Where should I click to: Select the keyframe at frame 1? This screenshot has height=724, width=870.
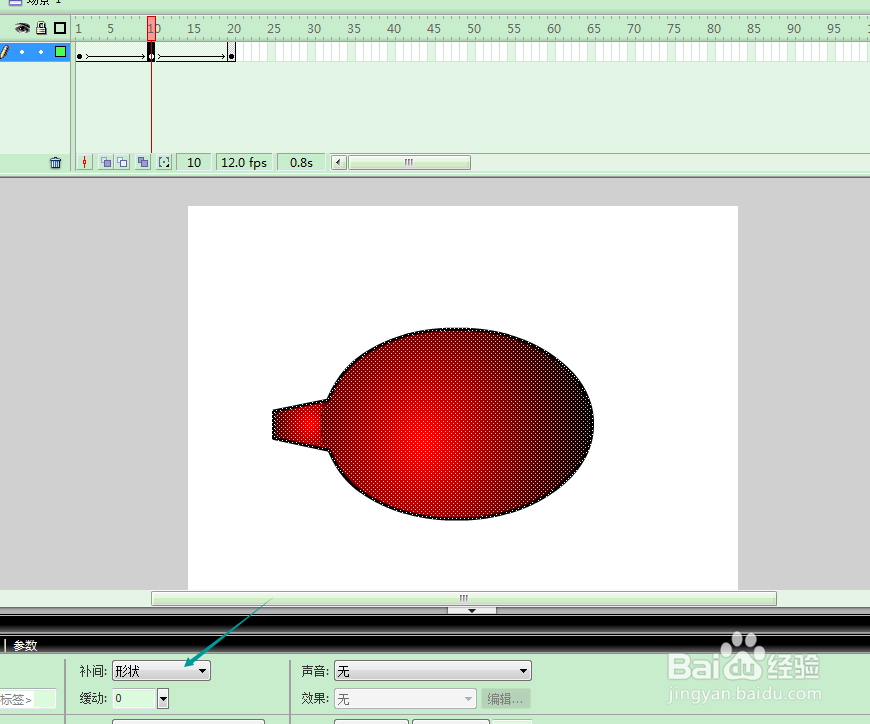pyautogui.click(x=79, y=53)
